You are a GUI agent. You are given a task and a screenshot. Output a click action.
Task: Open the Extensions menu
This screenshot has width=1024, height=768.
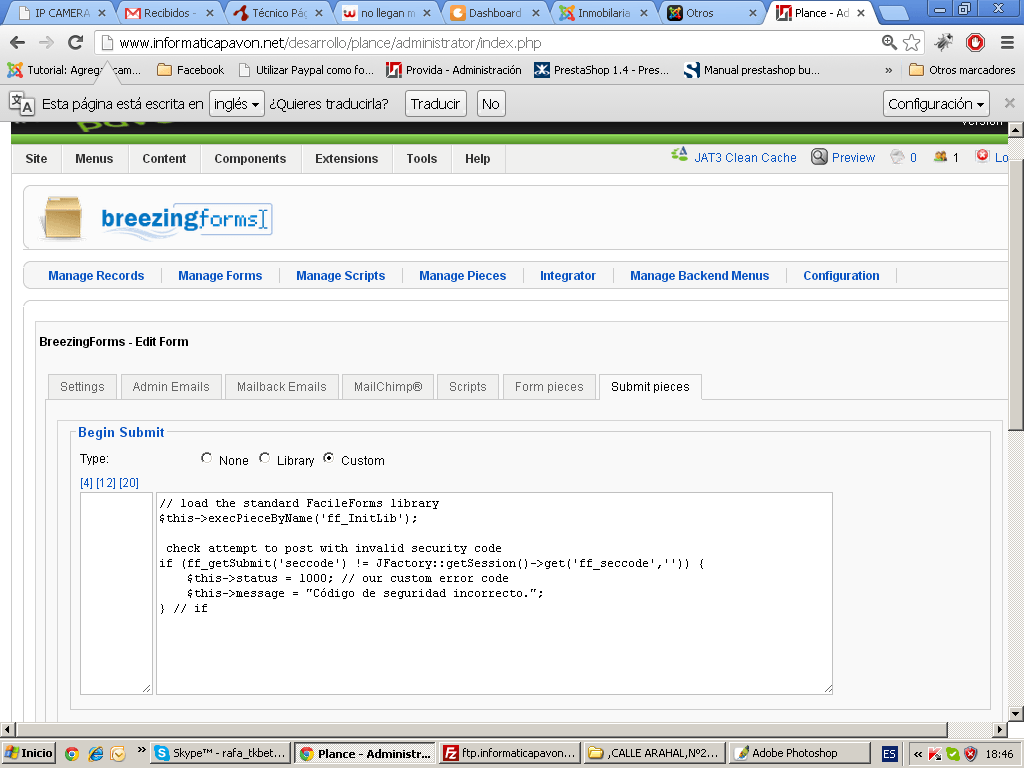coord(346,159)
